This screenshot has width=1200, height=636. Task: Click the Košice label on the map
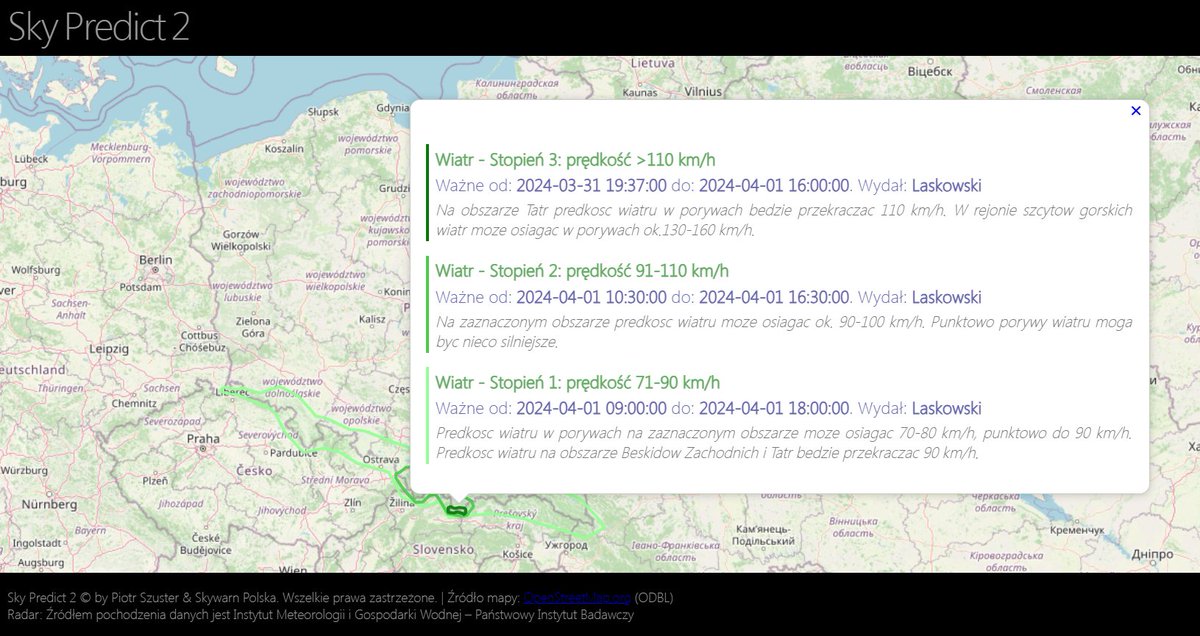click(518, 553)
